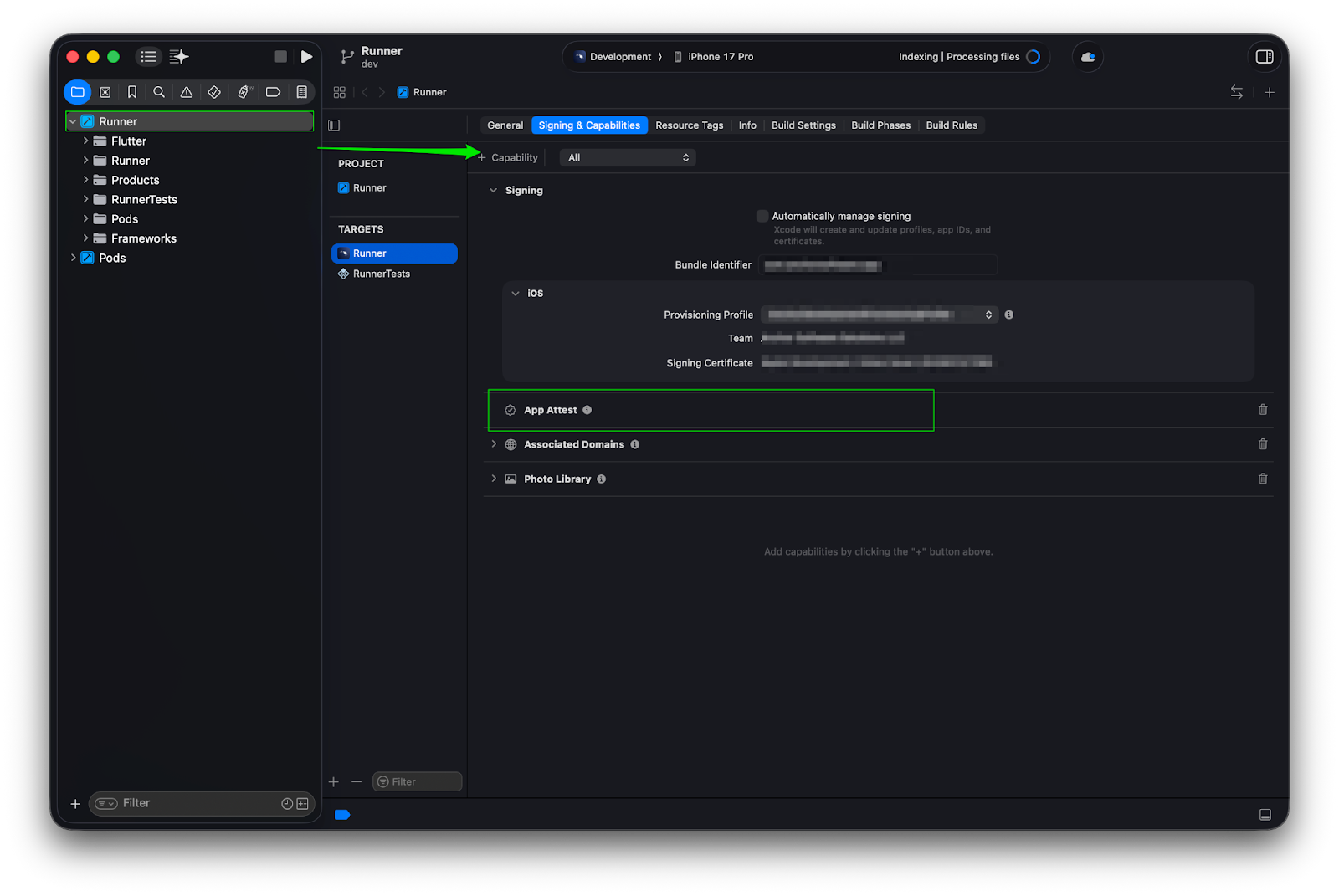Image resolution: width=1339 pixels, height=896 pixels.
Task: Click the navigator Filter field
Action: pos(201,804)
